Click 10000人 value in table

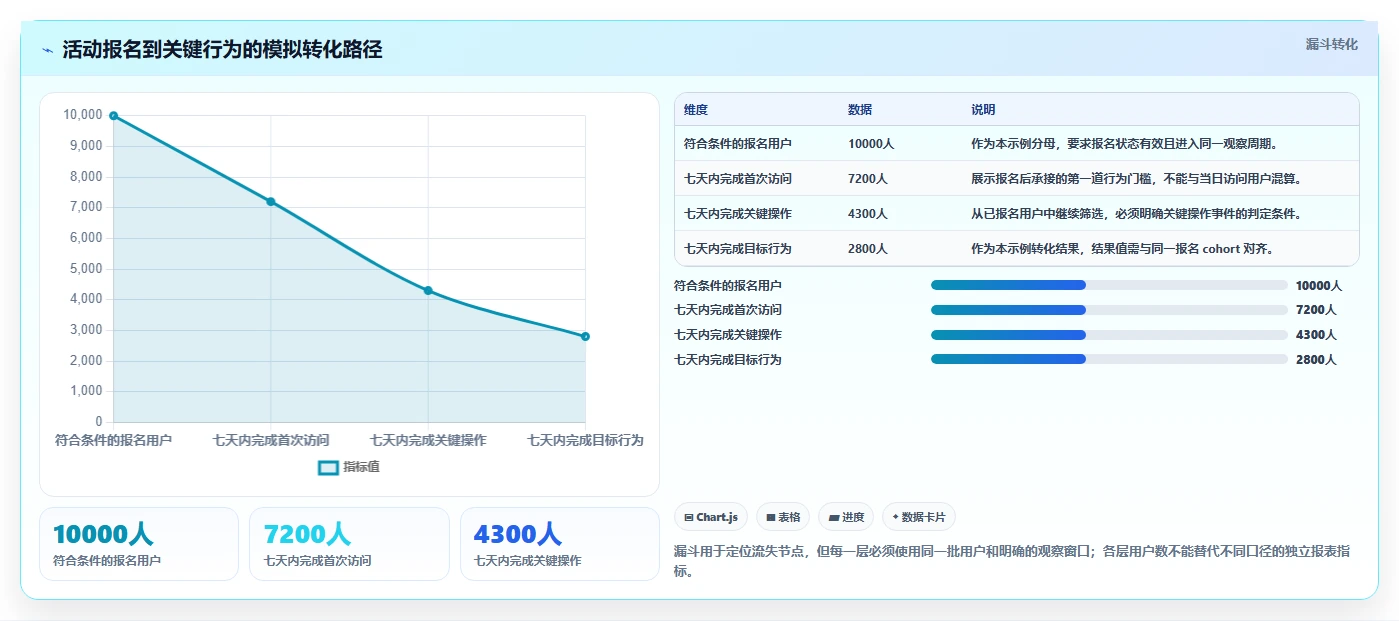tap(871, 144)
